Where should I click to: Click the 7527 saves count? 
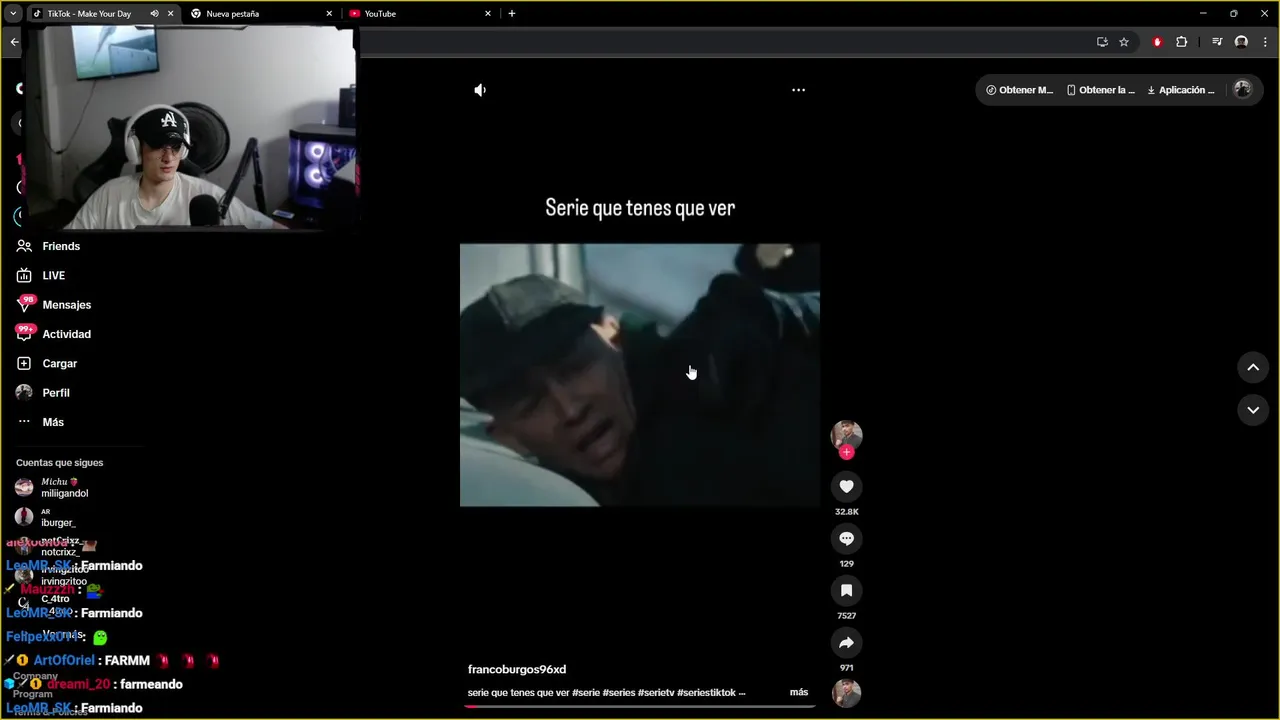846,616
